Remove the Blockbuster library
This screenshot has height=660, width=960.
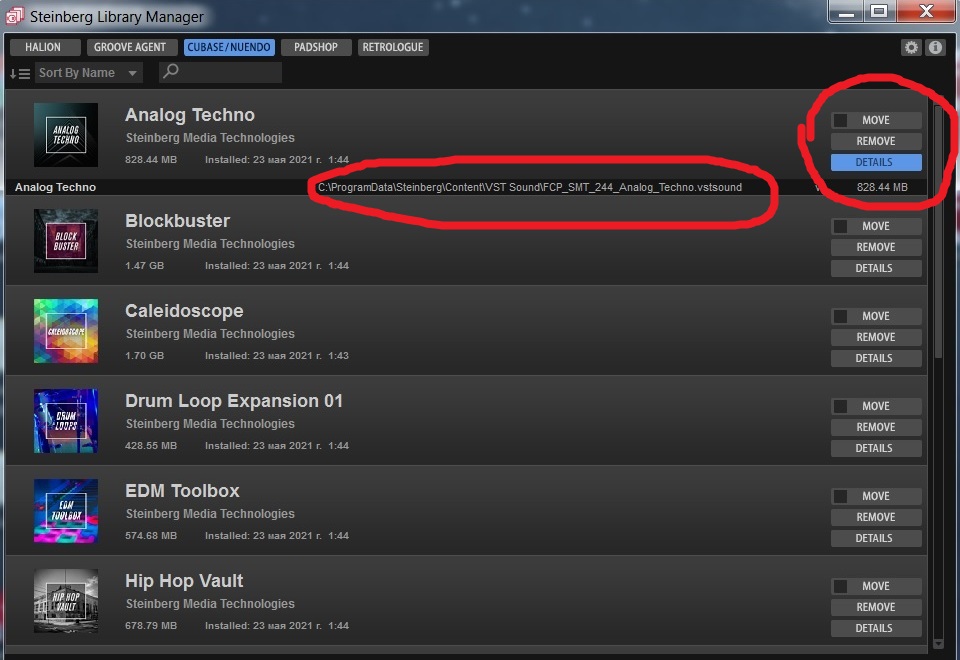pyautogui.click(x=876, y=247)
